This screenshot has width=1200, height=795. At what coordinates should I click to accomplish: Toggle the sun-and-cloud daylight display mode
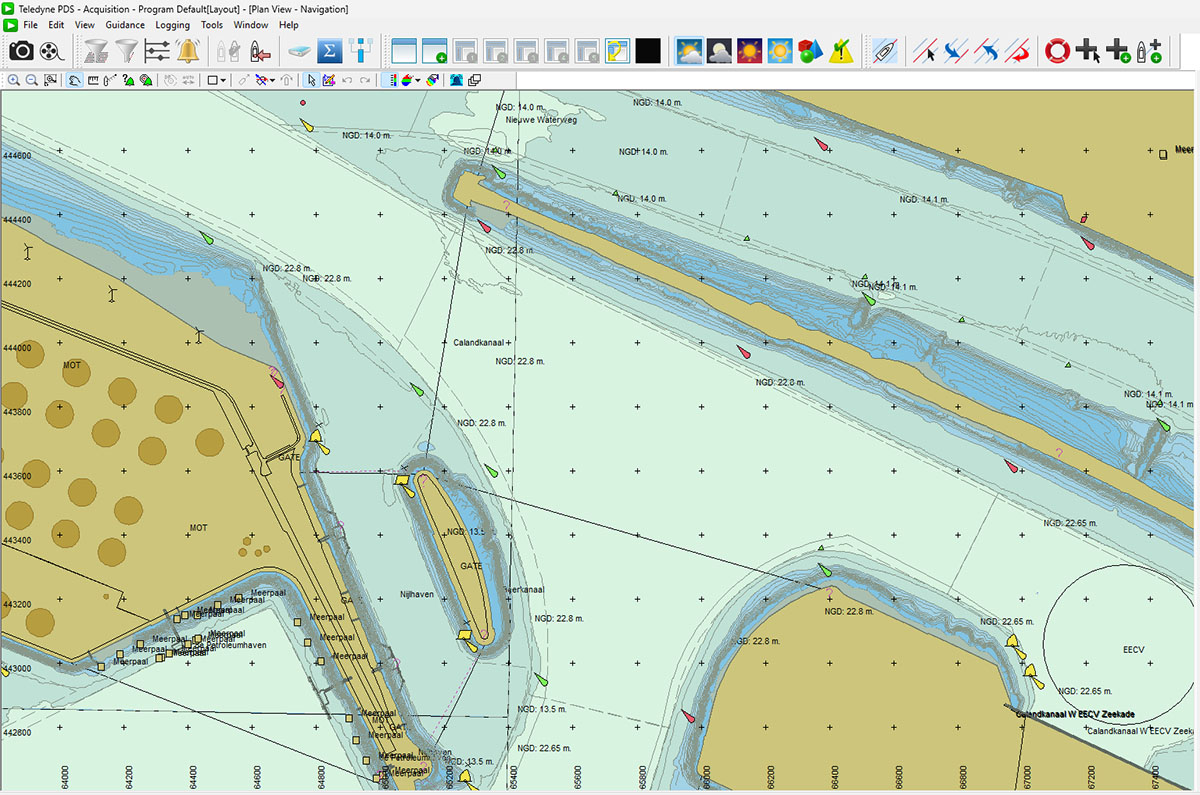pyautogui.click(x=689, y=51)
